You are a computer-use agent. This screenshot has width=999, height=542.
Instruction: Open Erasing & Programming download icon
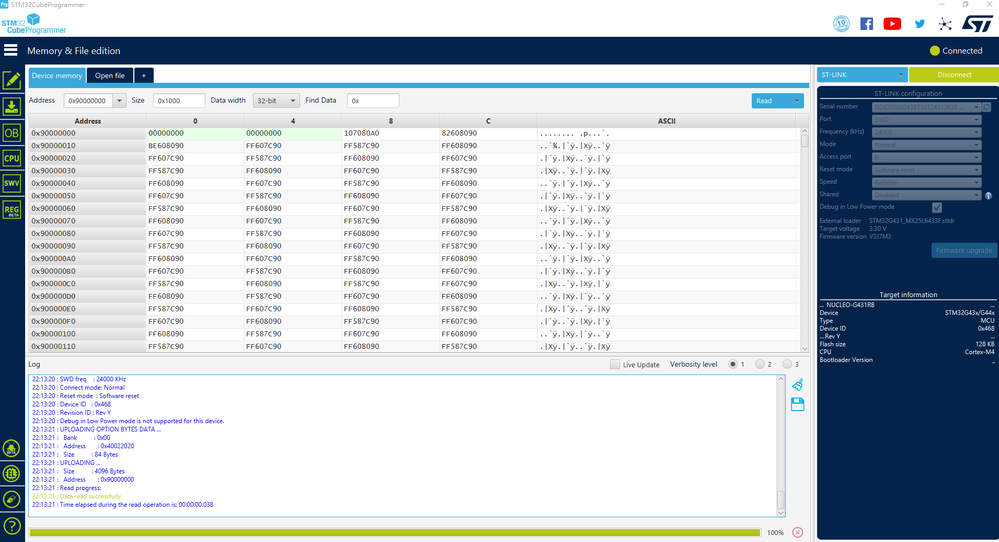click(x=11, y=106)
